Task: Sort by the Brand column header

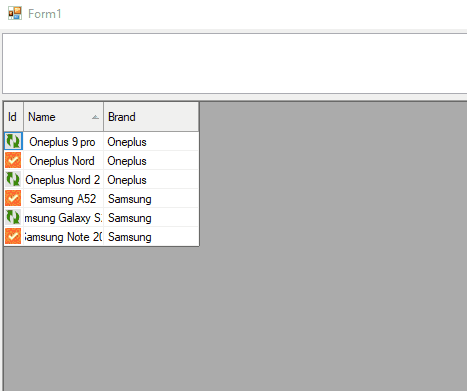Action: (x=151, y=117)
